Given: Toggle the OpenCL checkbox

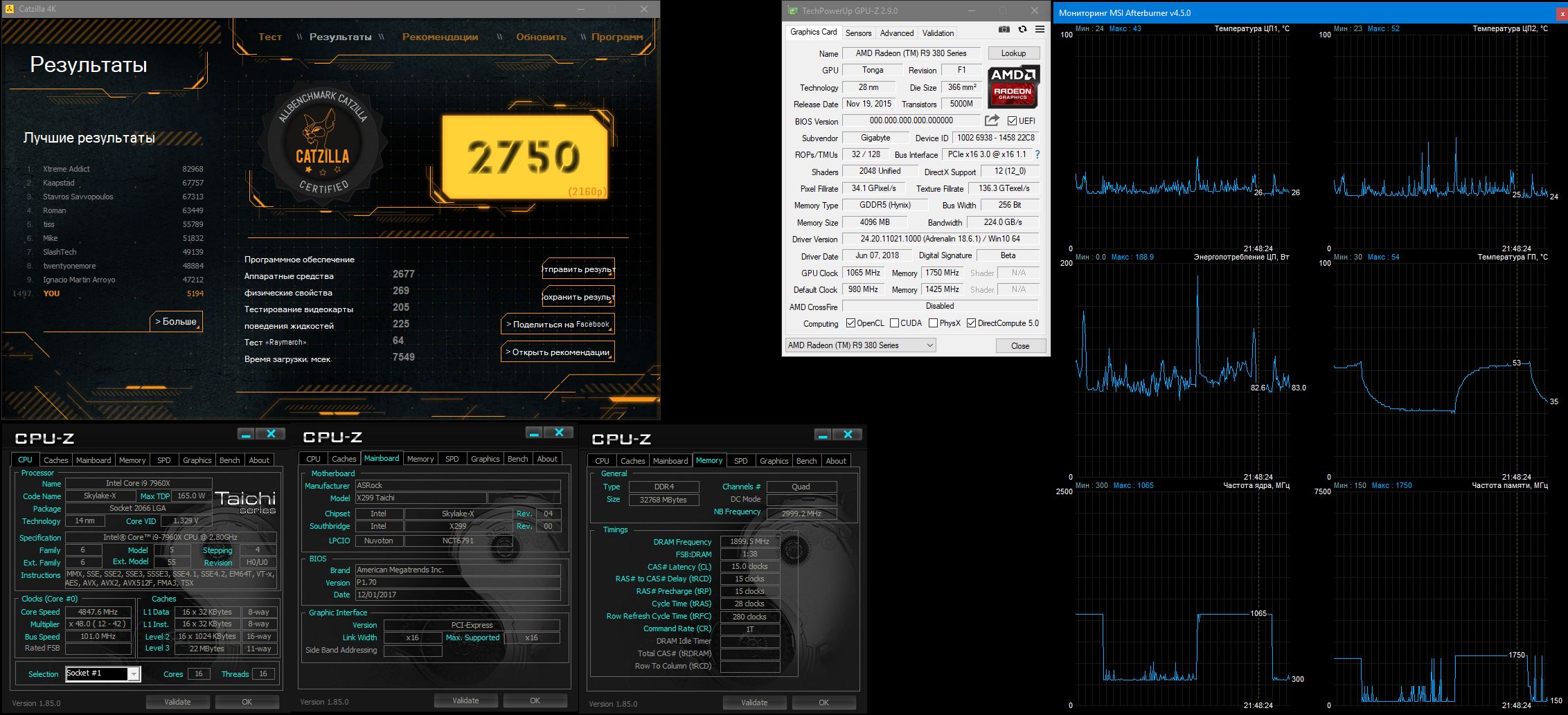Looking at the screenshot, I should point(851,323).
